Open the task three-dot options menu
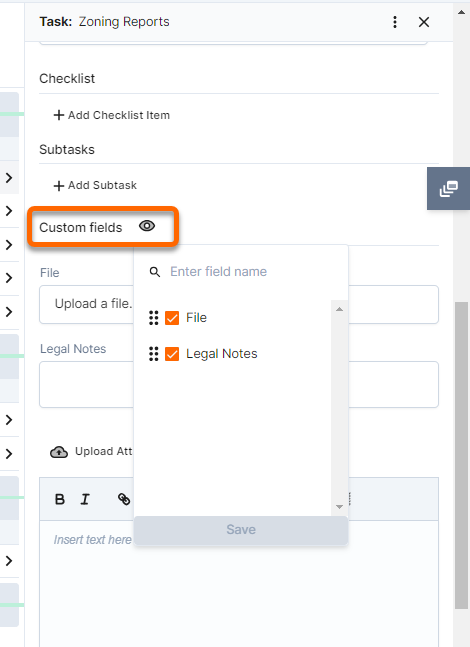The height and width of the screenshot is (647, 470). [x=395, y=22]
